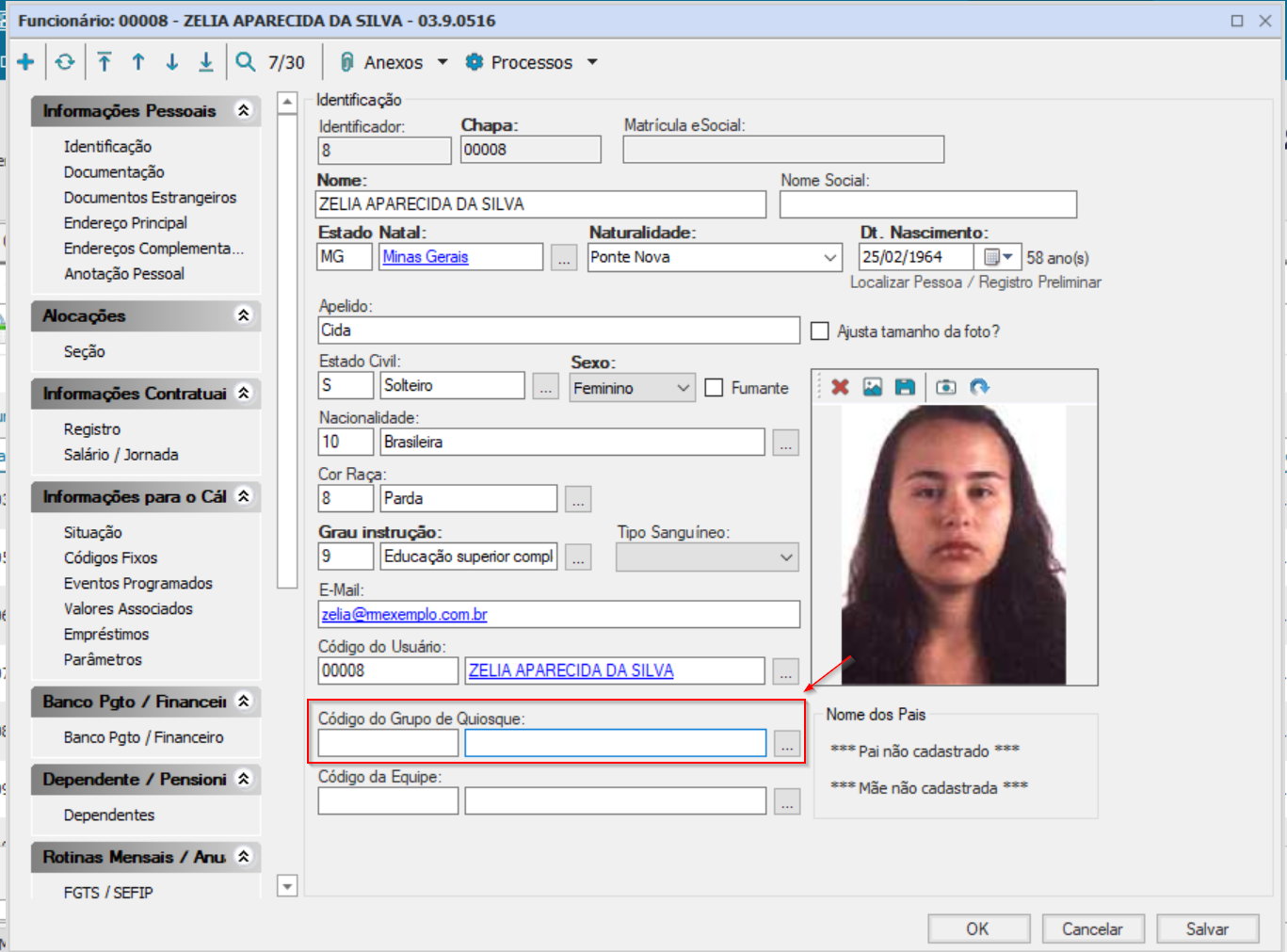Collapse the Informações Pessoais section
This screenshot has width=1287, height=952.
pos(244,110)
